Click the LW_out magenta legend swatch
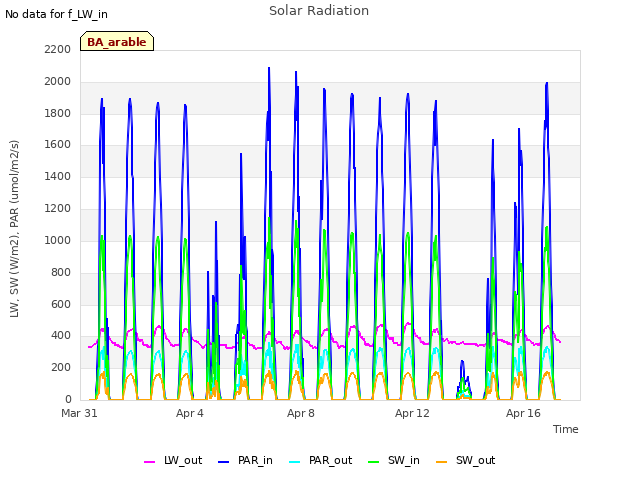 coord(149,462)
